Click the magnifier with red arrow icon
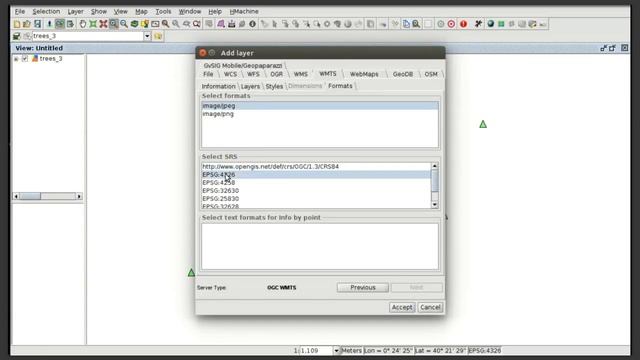The height and width of the screenshot is (360, 640). tap(197, 24)
